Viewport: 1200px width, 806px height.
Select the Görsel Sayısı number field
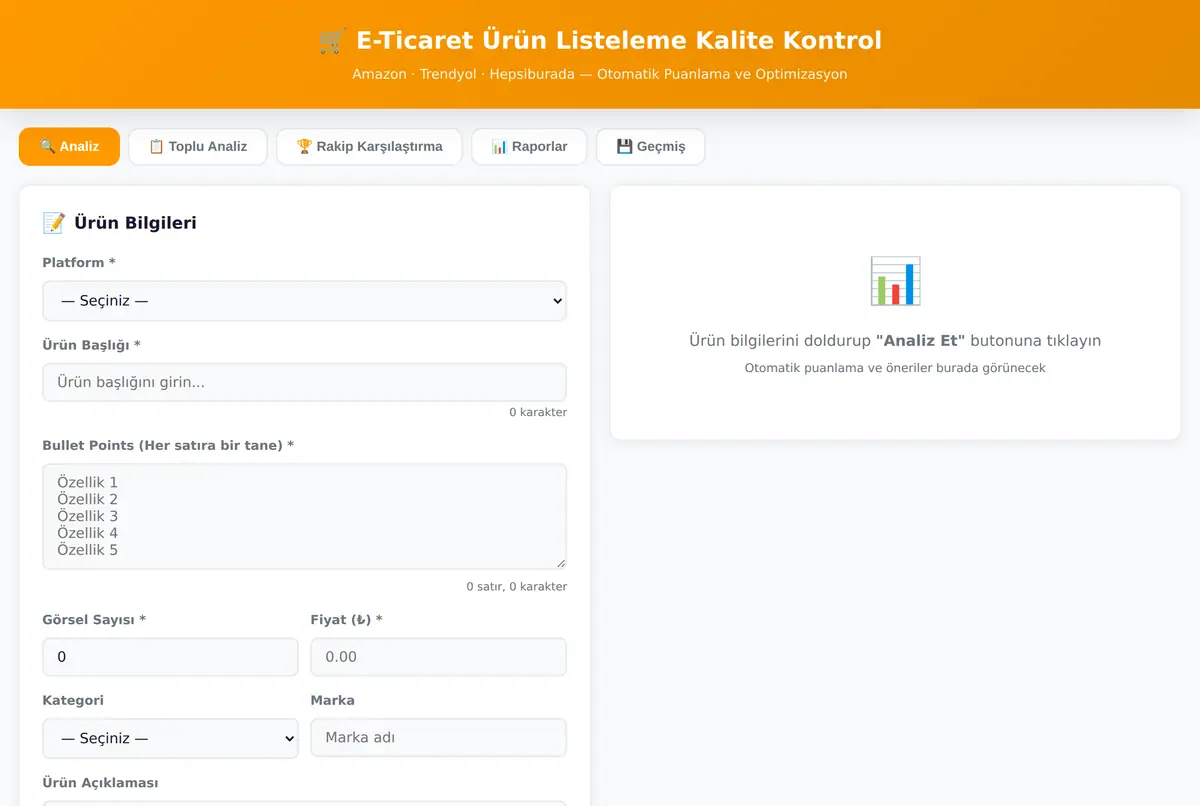170,657
